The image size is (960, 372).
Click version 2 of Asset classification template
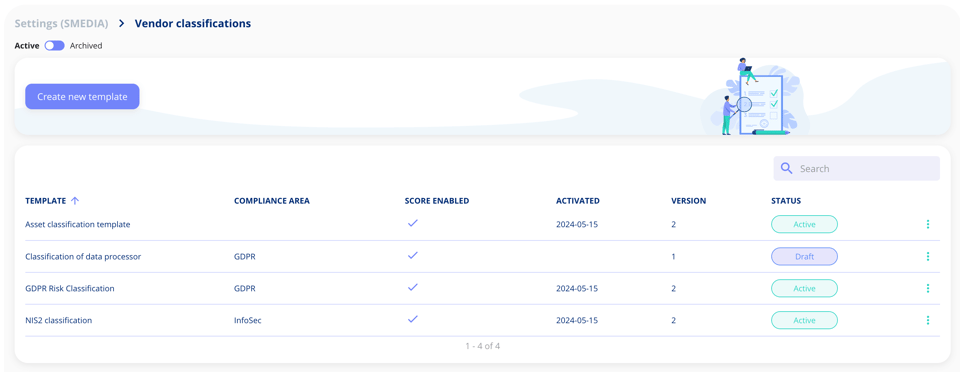click(673, 225)
